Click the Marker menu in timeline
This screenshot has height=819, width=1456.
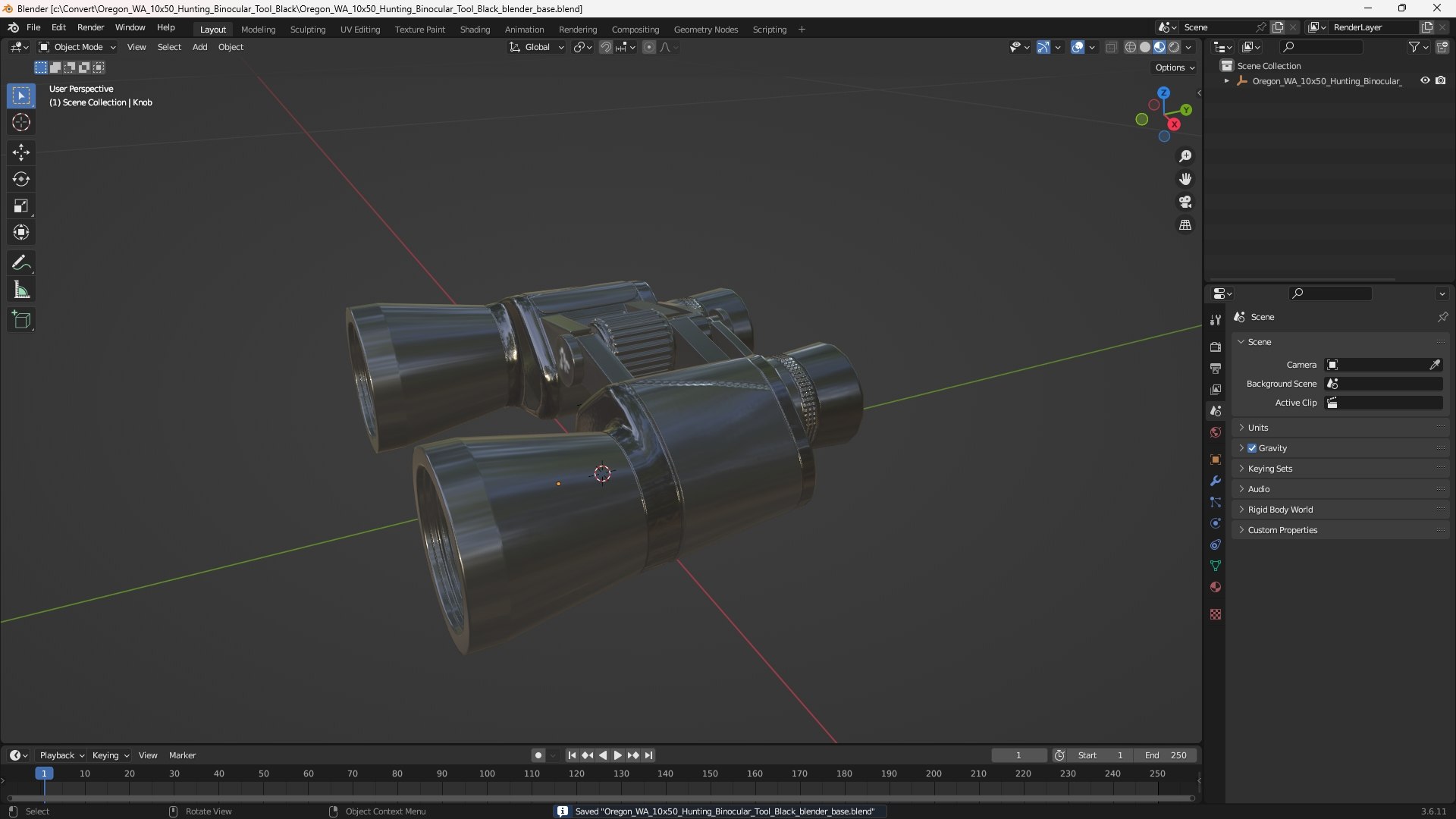(x=182, y=755)
